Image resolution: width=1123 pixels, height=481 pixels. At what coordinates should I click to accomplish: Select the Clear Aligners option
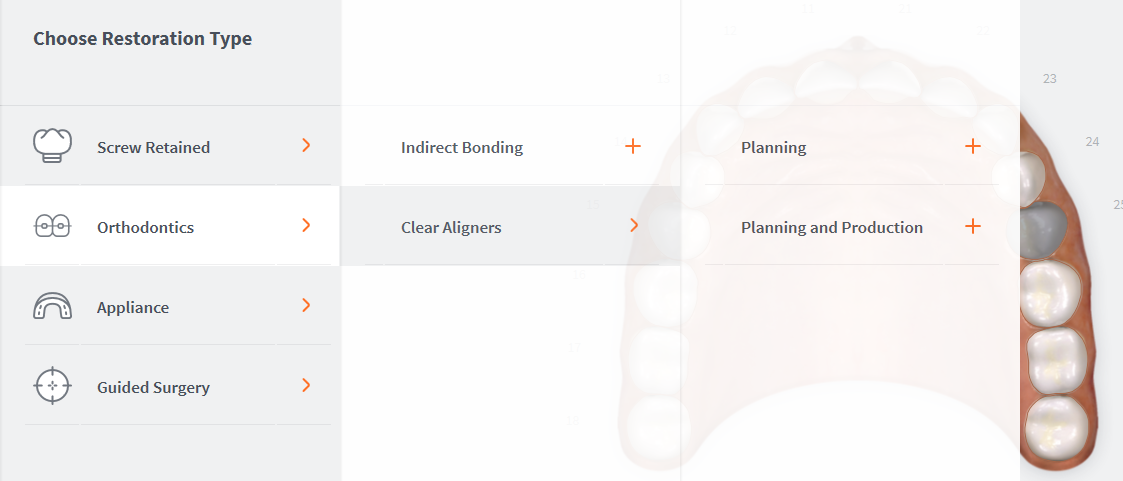pos(451,227)
